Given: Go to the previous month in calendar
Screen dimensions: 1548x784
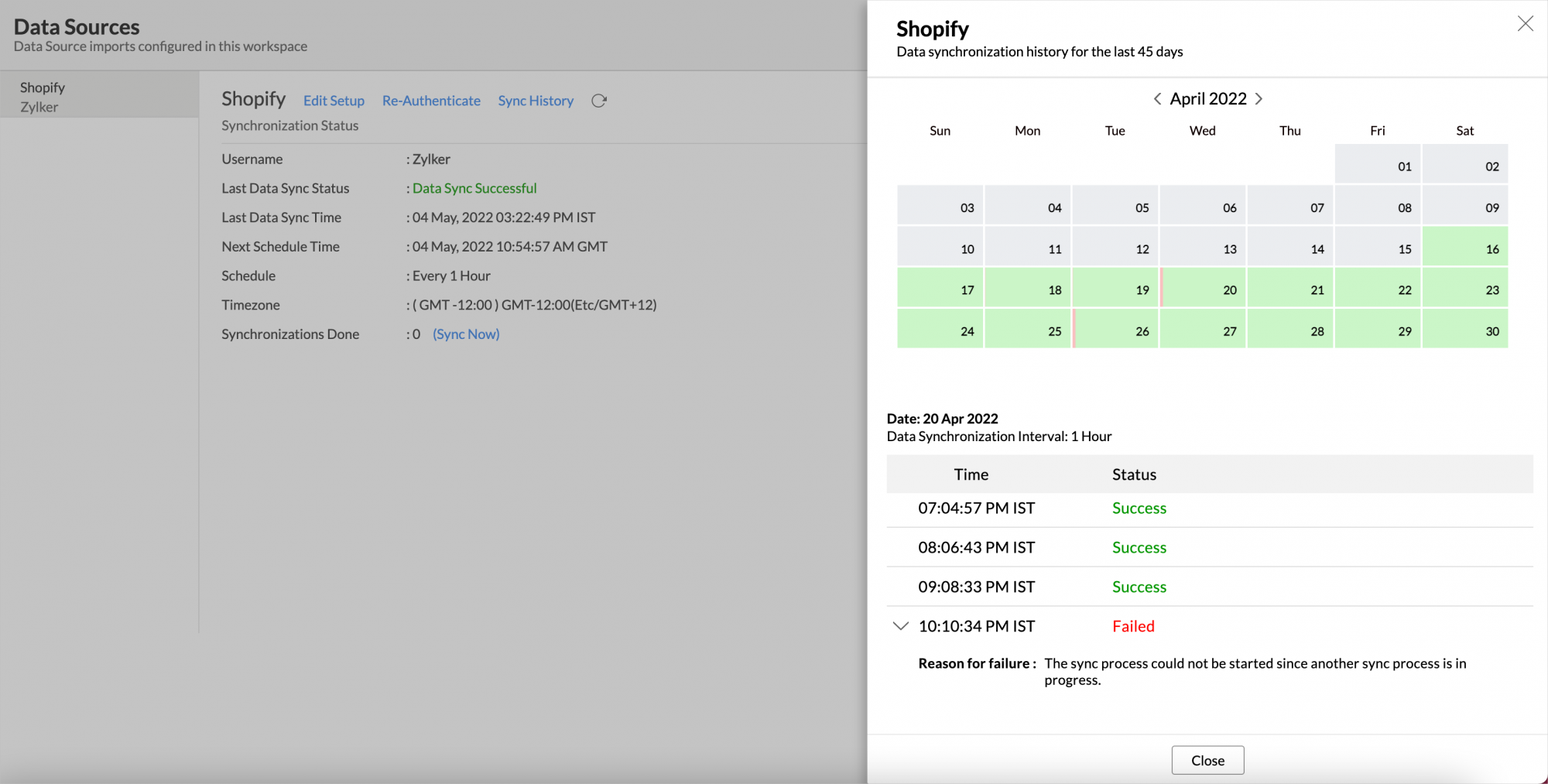Looking at the screenshot, I should [x=1157, y=99].
